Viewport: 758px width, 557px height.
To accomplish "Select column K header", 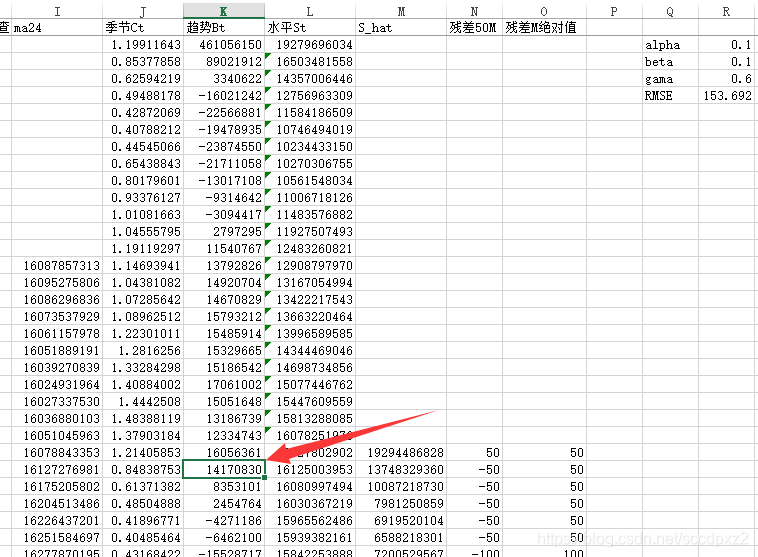I will coord(223,11).
